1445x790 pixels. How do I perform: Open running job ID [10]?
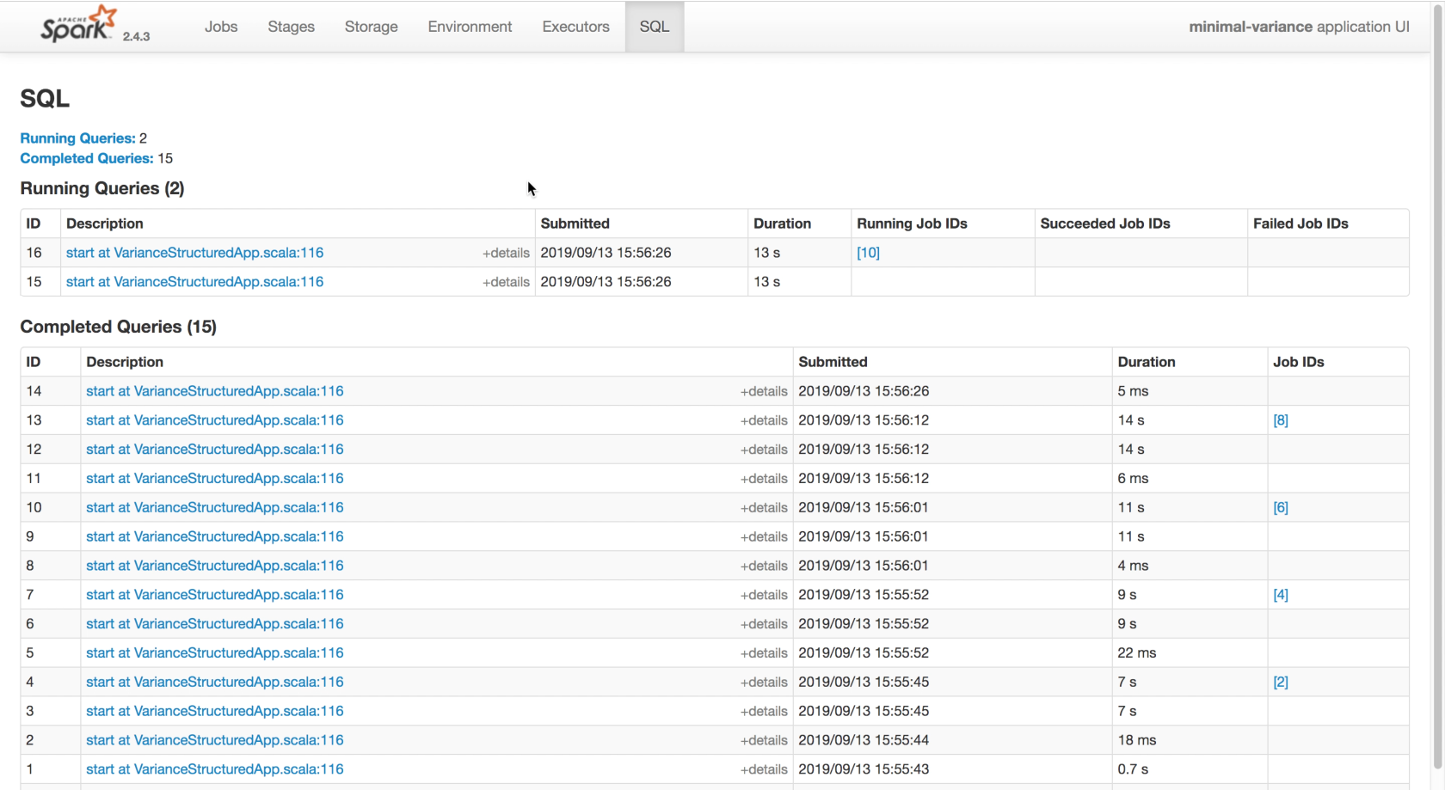[x=868, y=253]
